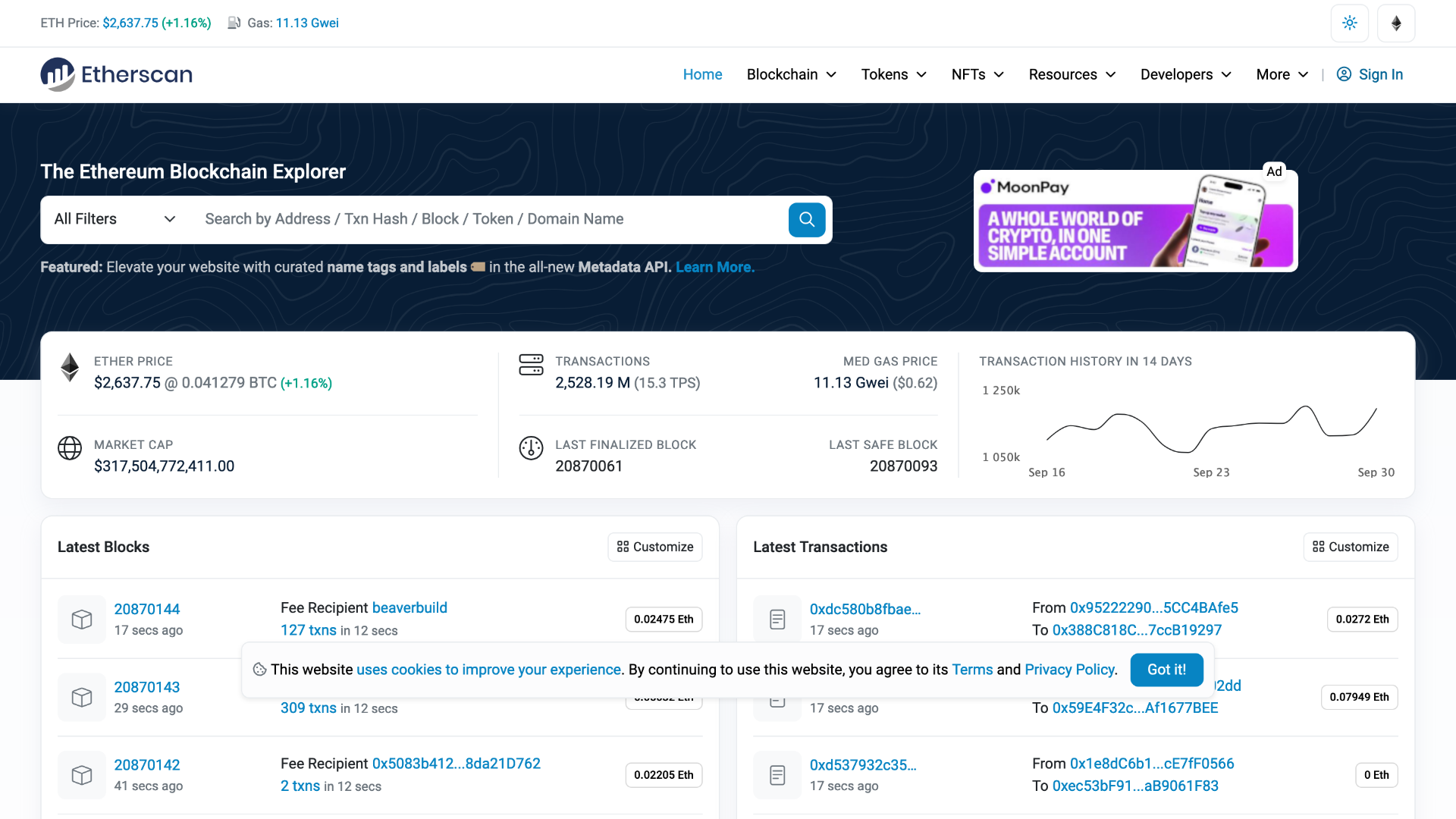Click the cube icon for block 20870144
This screenshot has height=819, width=1456.
(x=82, y=620)
